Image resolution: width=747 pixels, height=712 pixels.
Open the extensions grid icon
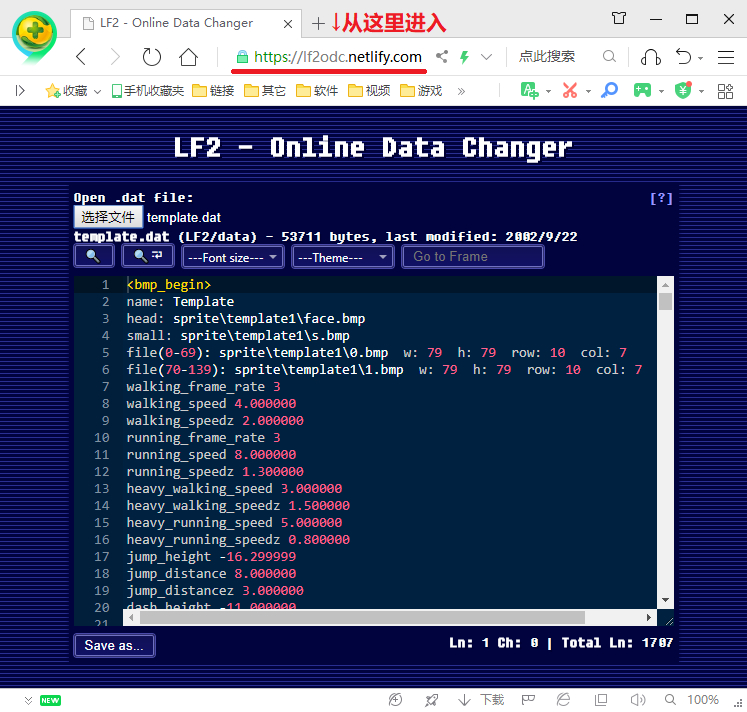click(725, 90)
